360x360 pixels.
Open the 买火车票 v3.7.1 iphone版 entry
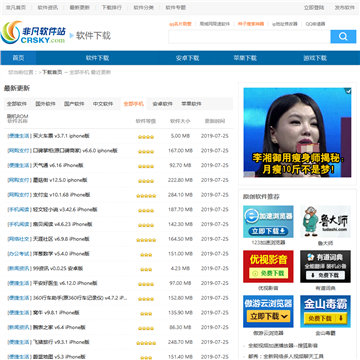(x=61, y=136)
